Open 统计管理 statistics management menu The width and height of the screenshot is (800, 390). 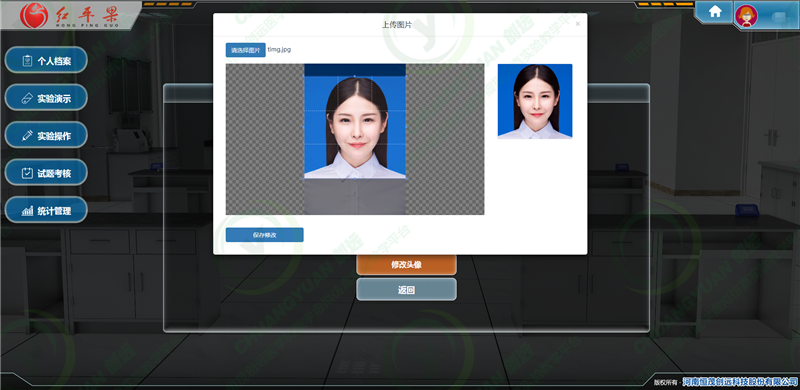pos(46,210)
